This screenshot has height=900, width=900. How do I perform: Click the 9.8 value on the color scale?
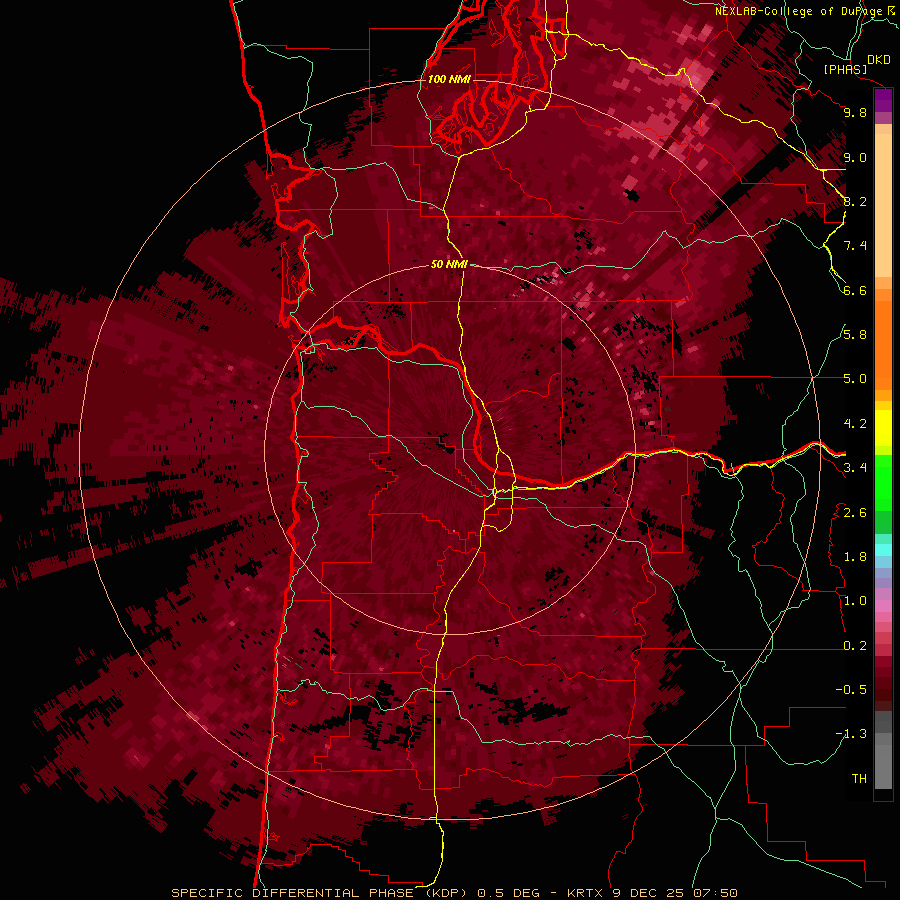click(855, 112)
